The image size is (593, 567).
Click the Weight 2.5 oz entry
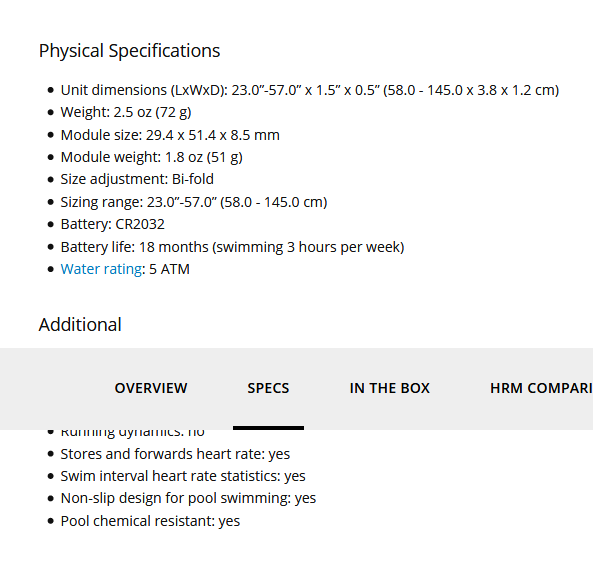[126, 112]
